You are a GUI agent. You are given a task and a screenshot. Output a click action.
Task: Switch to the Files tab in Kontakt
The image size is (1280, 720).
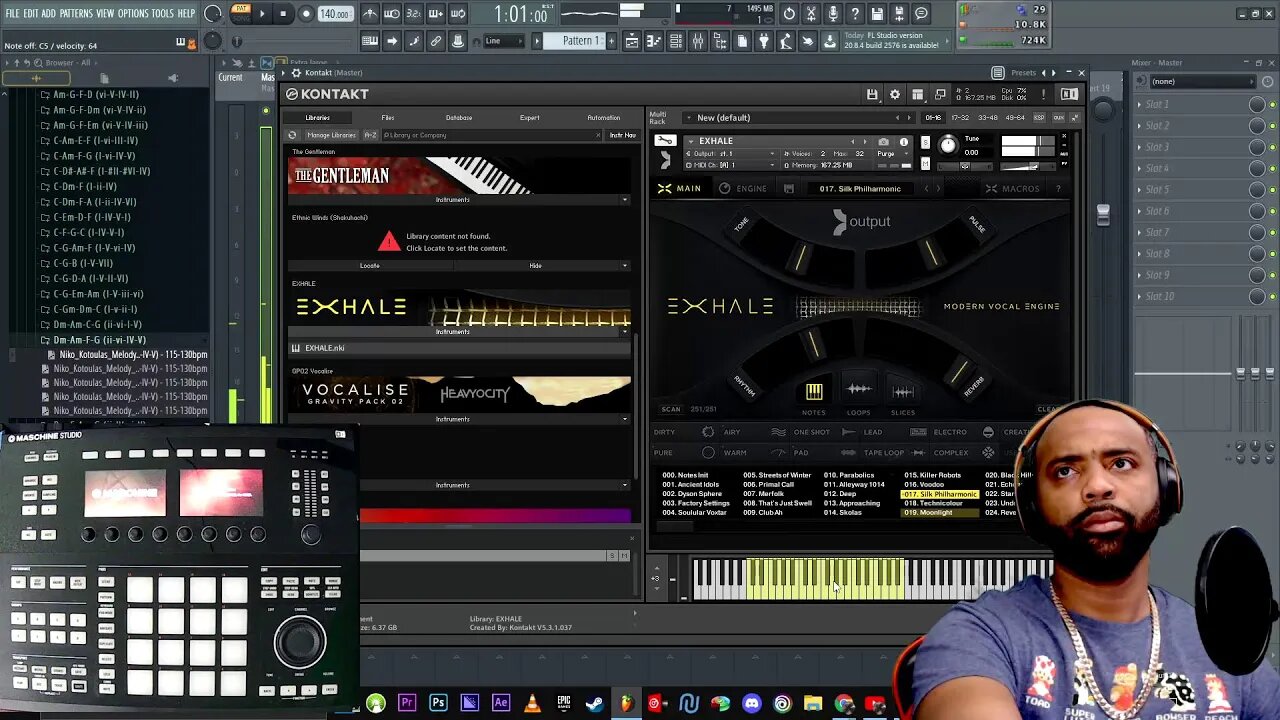pos(387,117)
